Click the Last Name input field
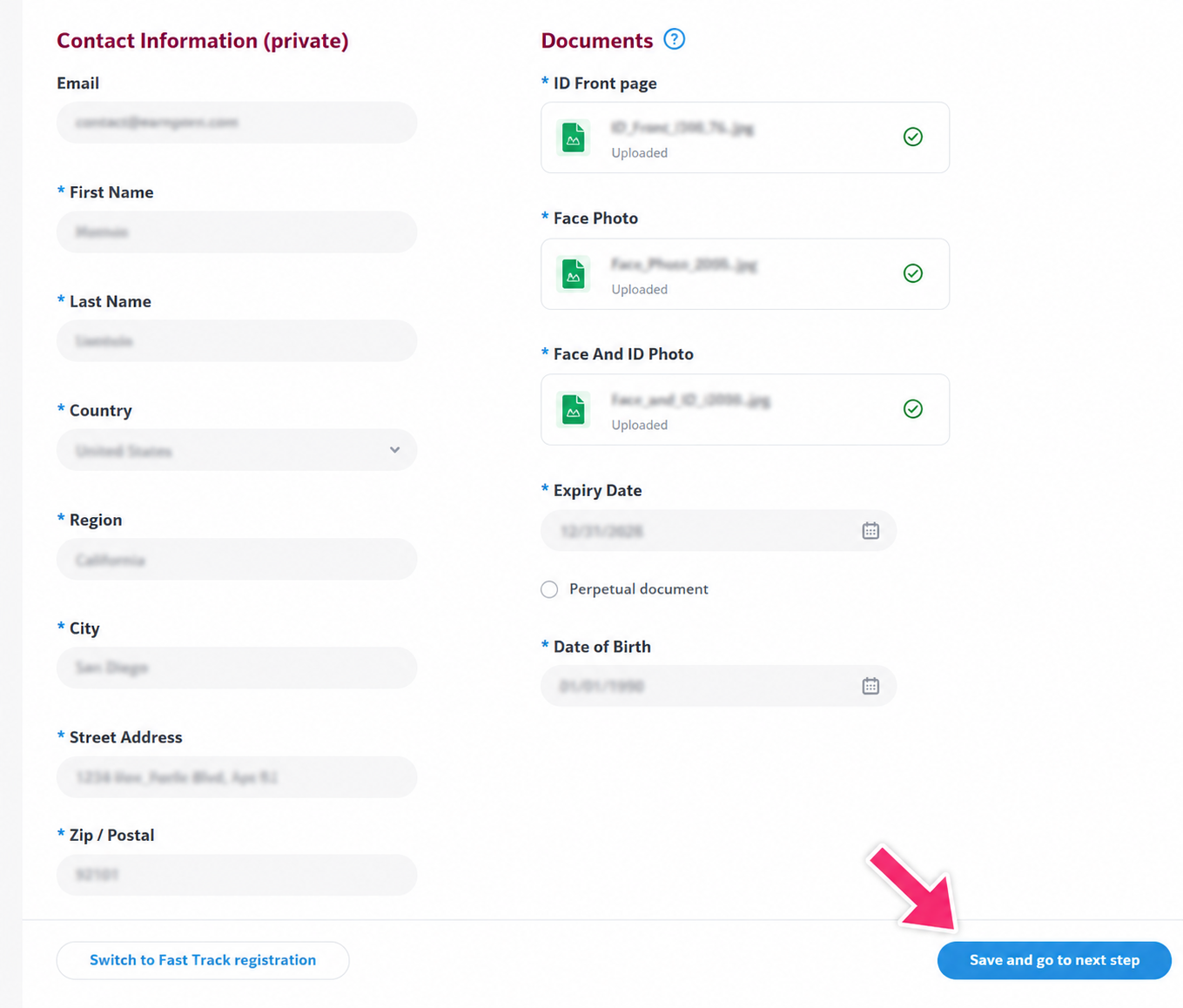1183x1008 pixels. coord(237,340)
